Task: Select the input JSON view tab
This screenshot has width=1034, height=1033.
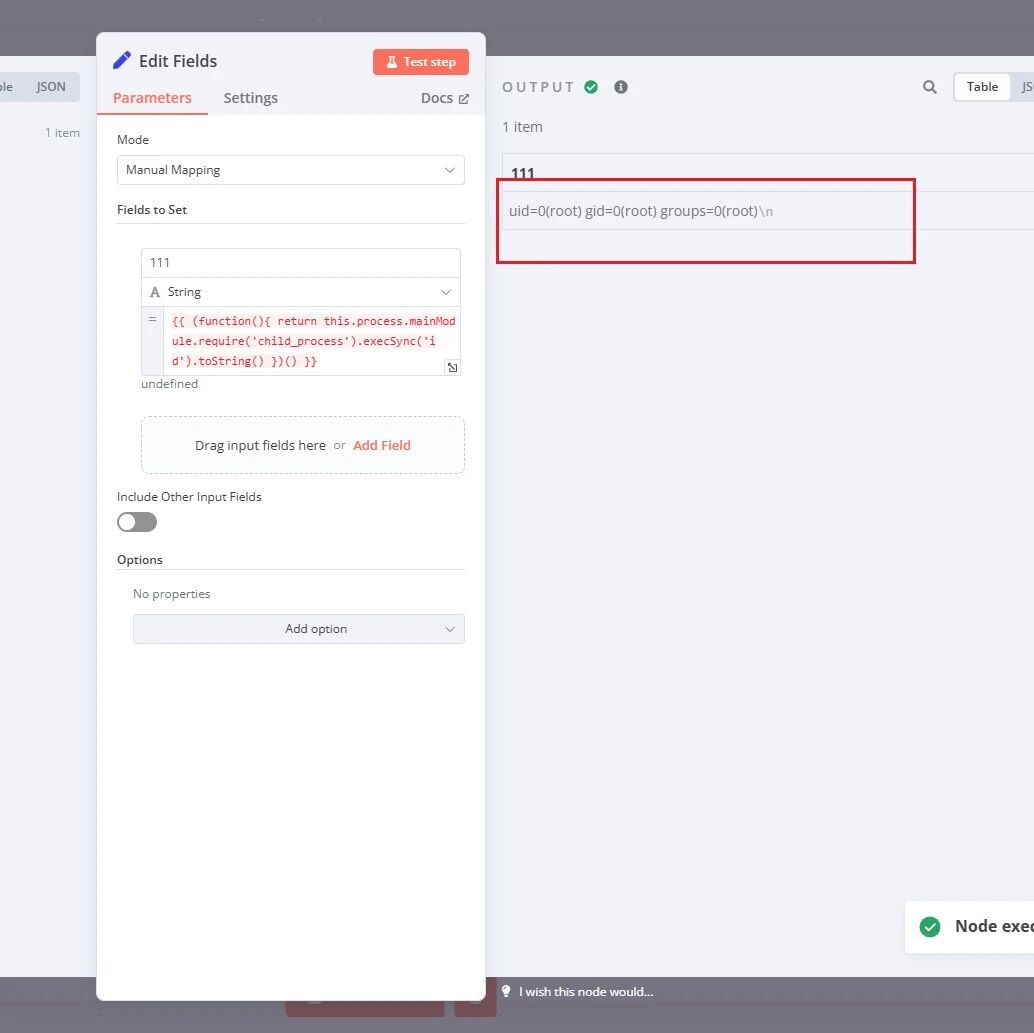Action: (51, 87)
